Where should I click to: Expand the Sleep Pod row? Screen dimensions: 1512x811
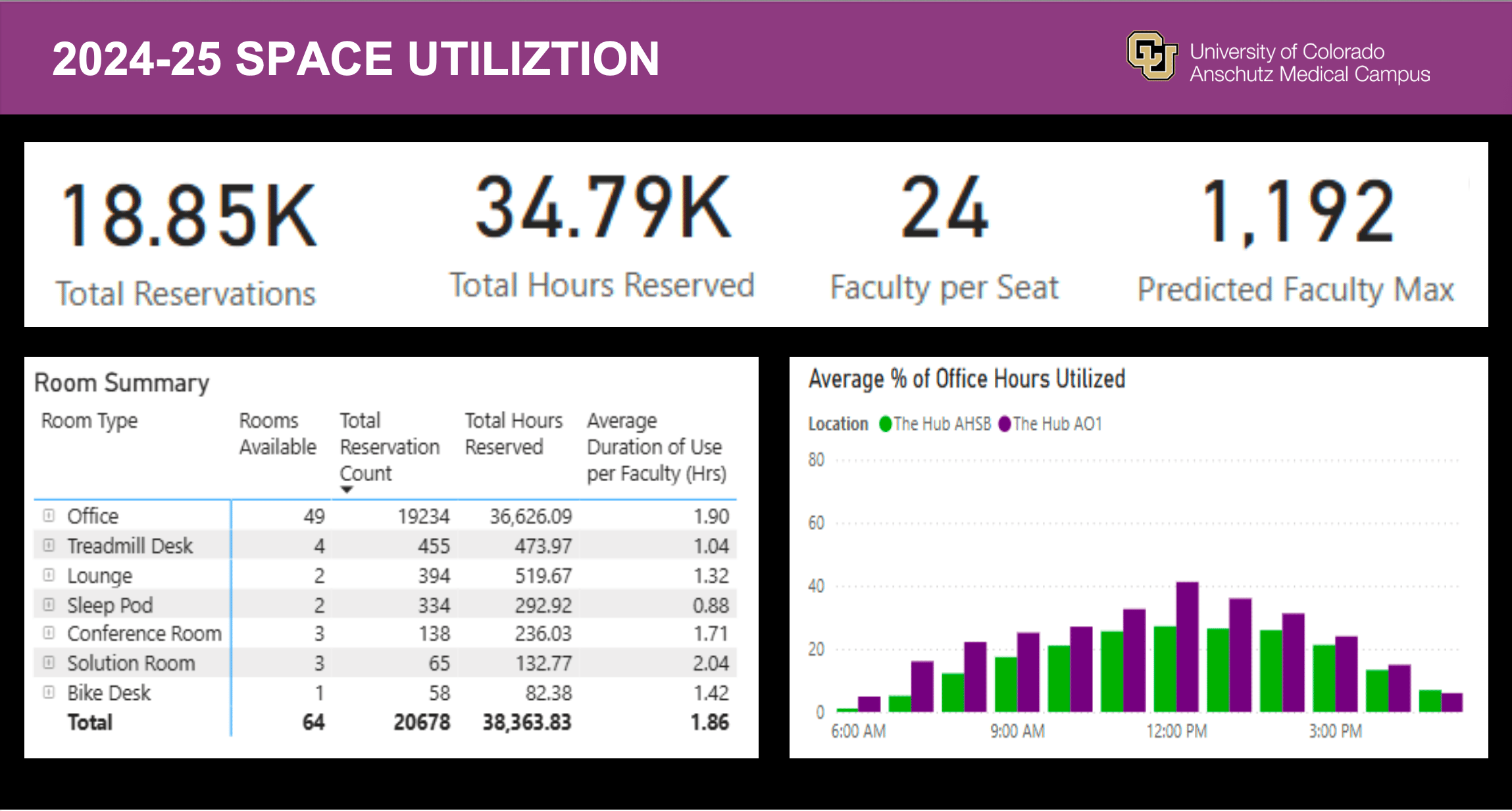49,604
